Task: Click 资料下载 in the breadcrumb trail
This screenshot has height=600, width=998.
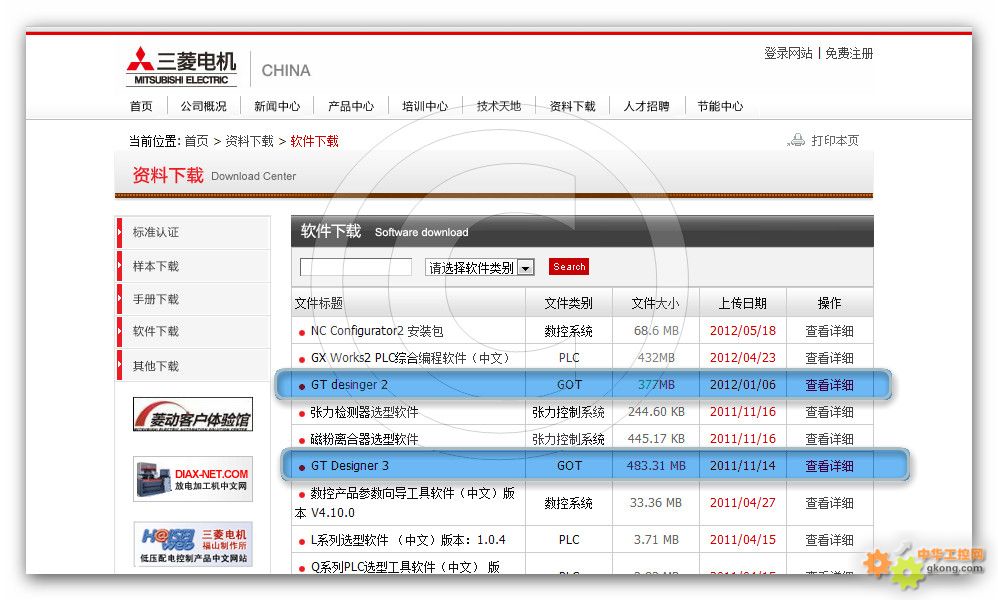Action: click(250, 141)
